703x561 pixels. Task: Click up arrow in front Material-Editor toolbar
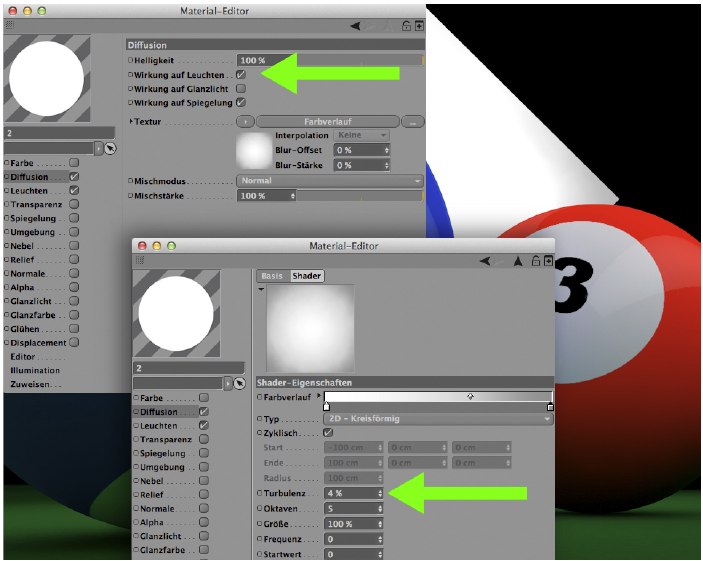pos(518,261)
